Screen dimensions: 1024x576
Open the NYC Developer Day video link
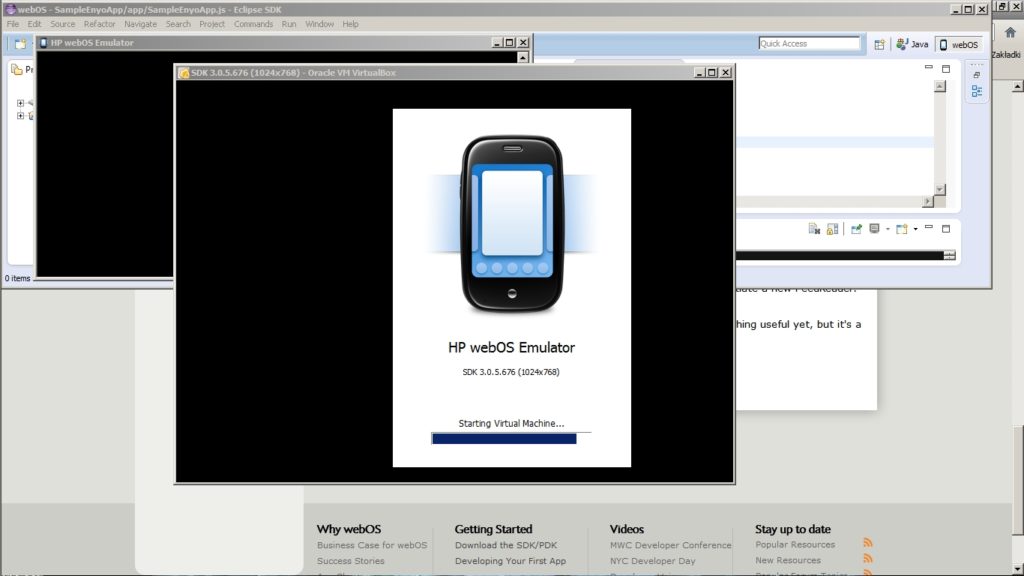point(652,561)
